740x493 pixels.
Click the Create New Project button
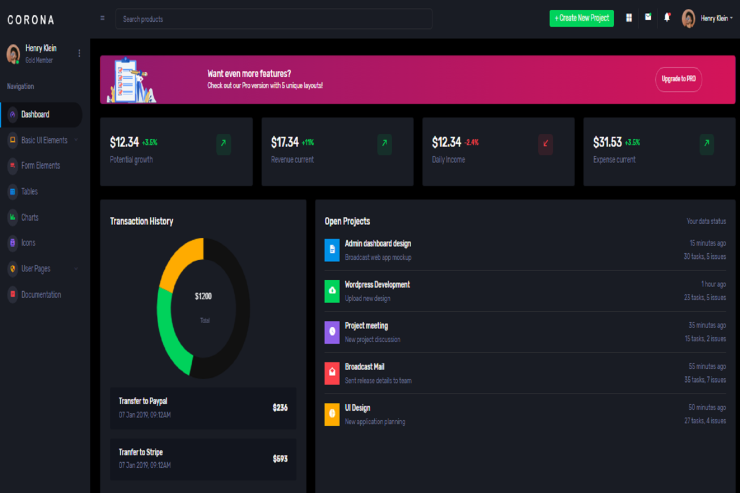click(581, 19)
